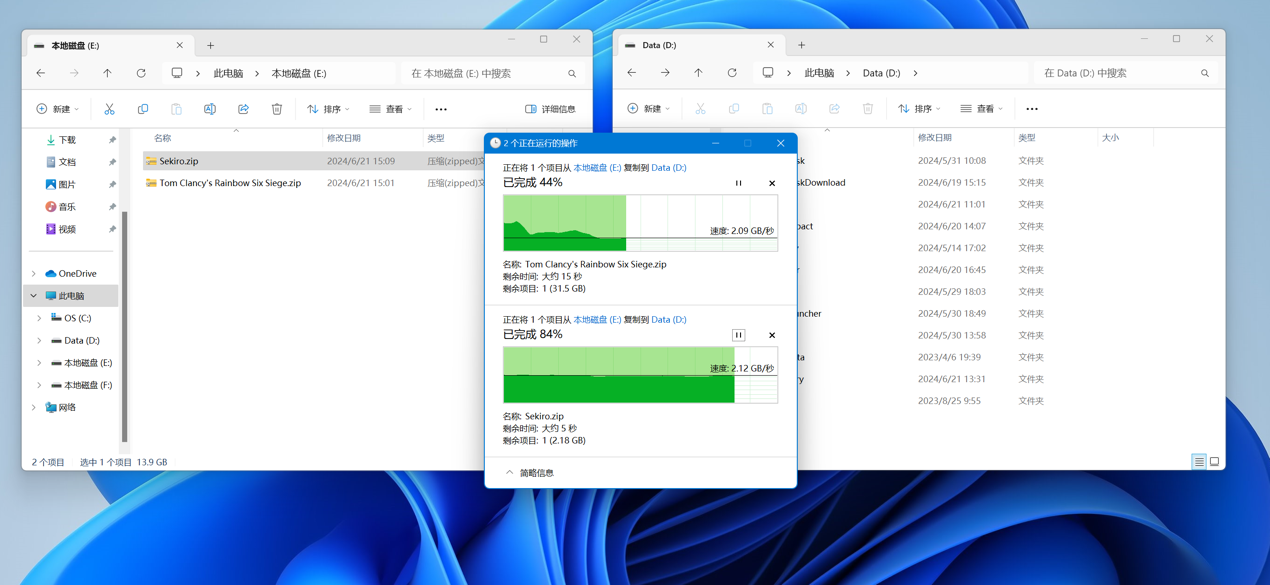The image size is (1270, 585).
Task: Add new tab in Data (D:) window
Action: tap(801, 45)
